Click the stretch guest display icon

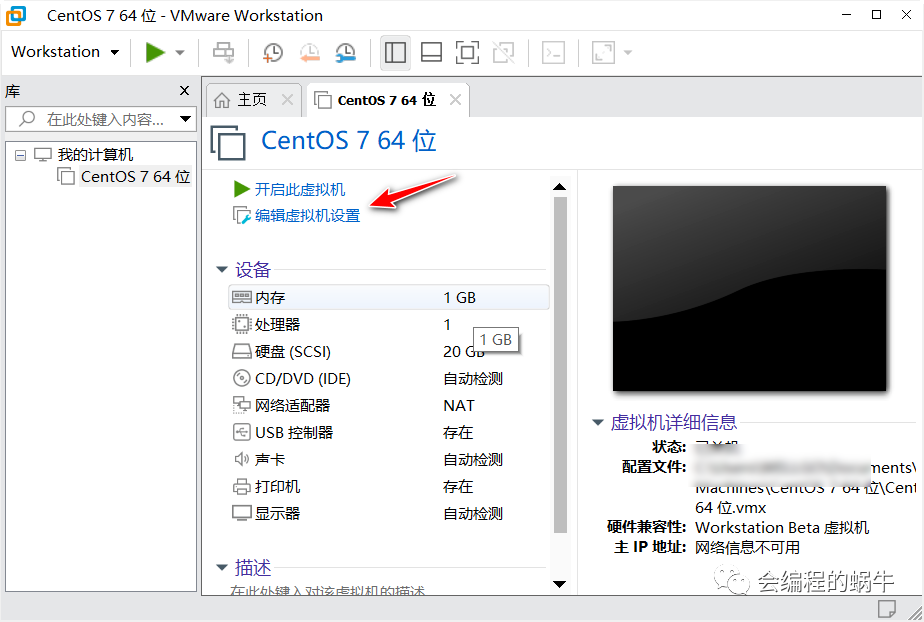[x=603, y=52]
